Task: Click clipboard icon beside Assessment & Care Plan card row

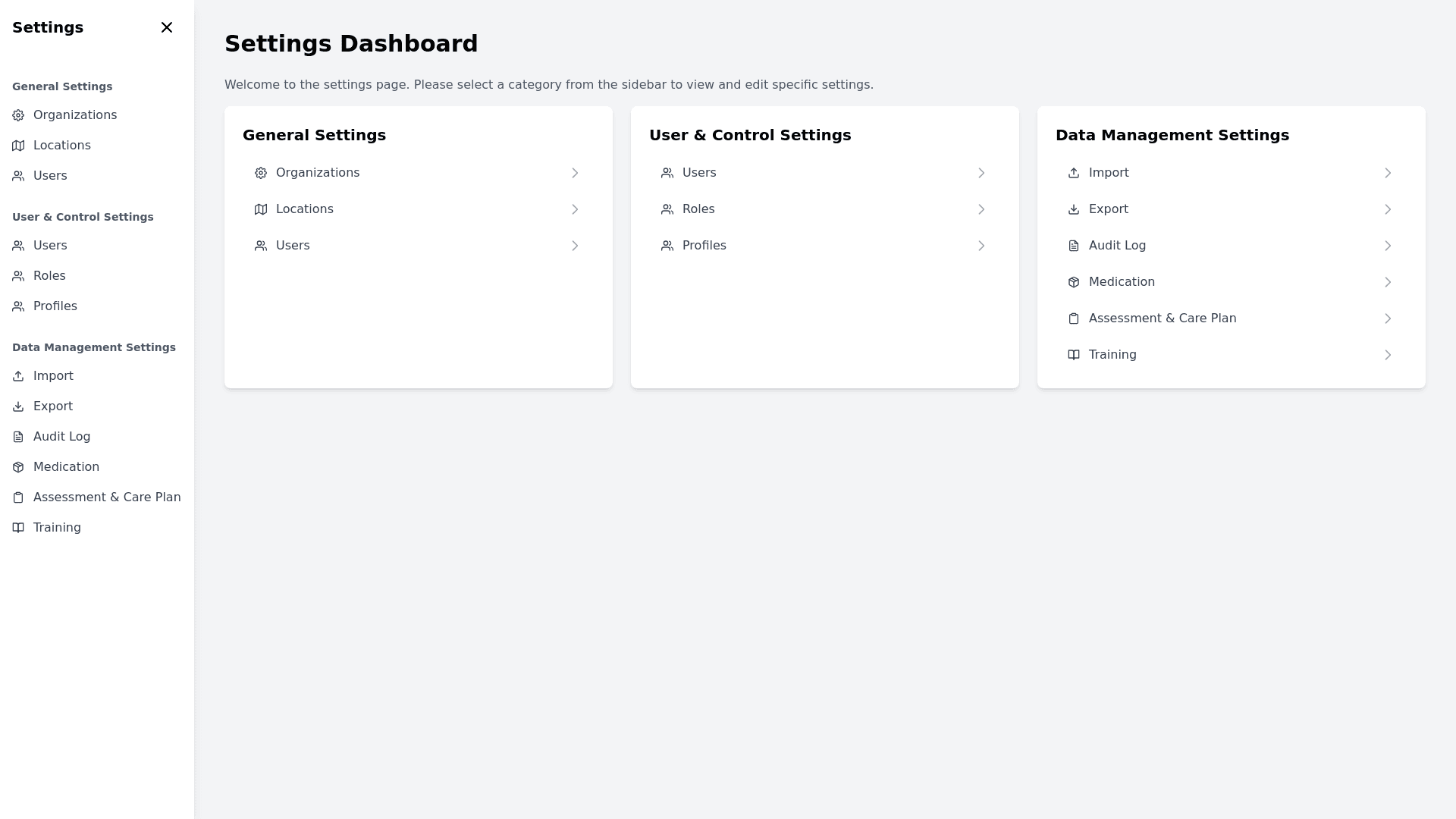Action: pos(1074,318)
